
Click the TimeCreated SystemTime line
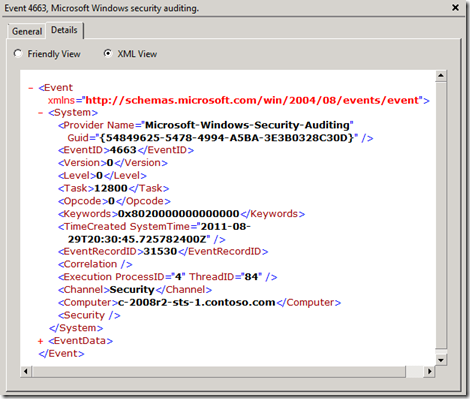[x=154, y=227]
